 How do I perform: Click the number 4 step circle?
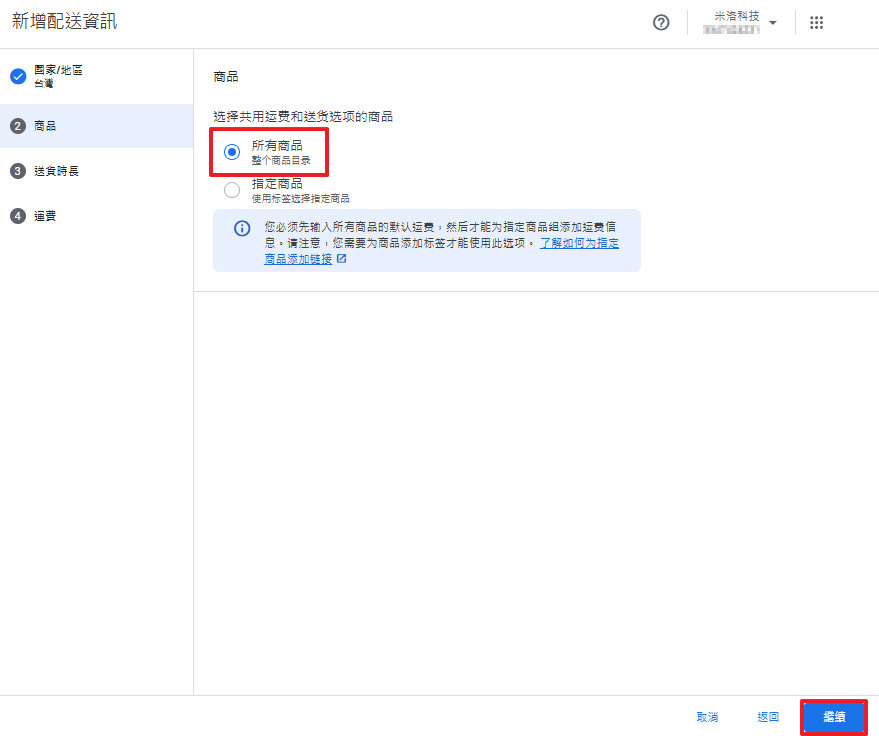pyautogui.click(x=18, y=216)
